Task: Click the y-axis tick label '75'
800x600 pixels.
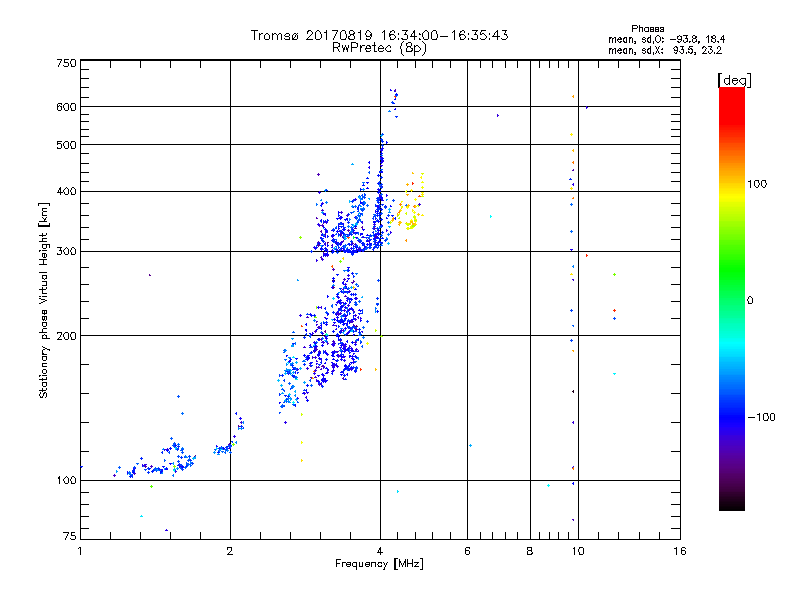Action: pyautogui.click(x=70, y=536)
